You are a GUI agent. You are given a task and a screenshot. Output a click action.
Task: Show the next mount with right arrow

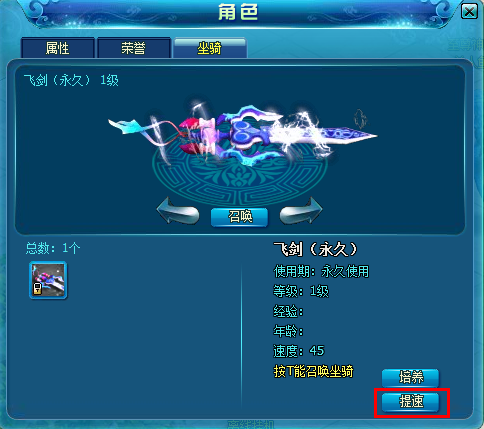pos(301,211)
